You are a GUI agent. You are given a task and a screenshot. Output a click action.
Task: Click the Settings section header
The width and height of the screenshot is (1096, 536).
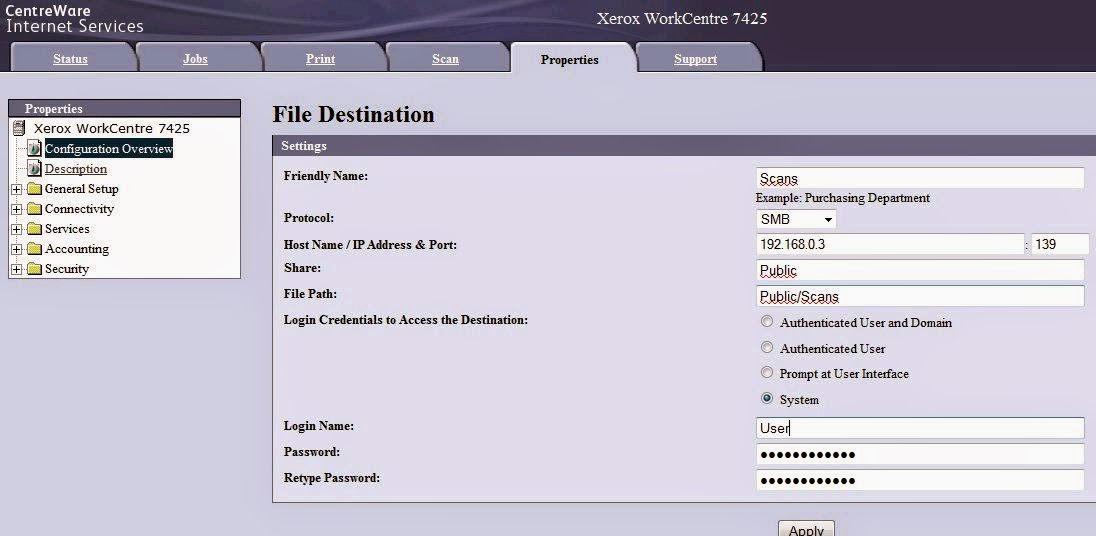(x=684, y=146)
